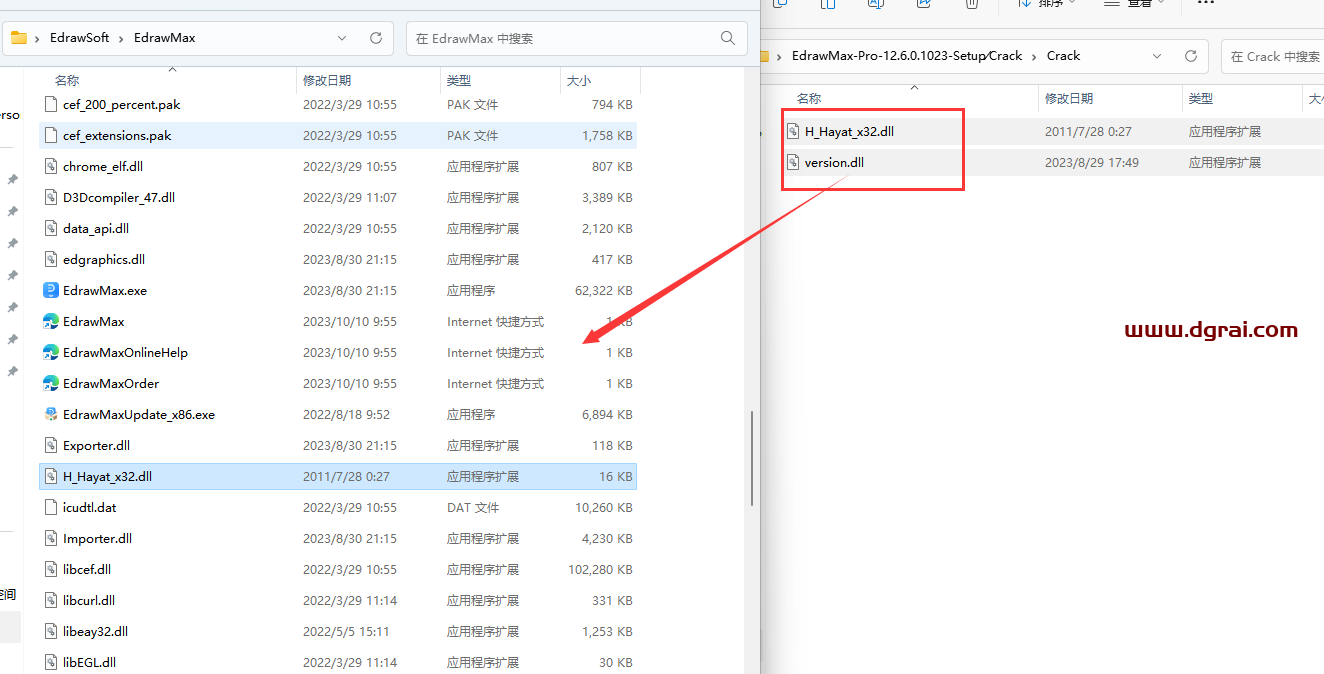Click the icudtl.dat file icon
This screenshot has width=1324, height=674.
(52, 508)
